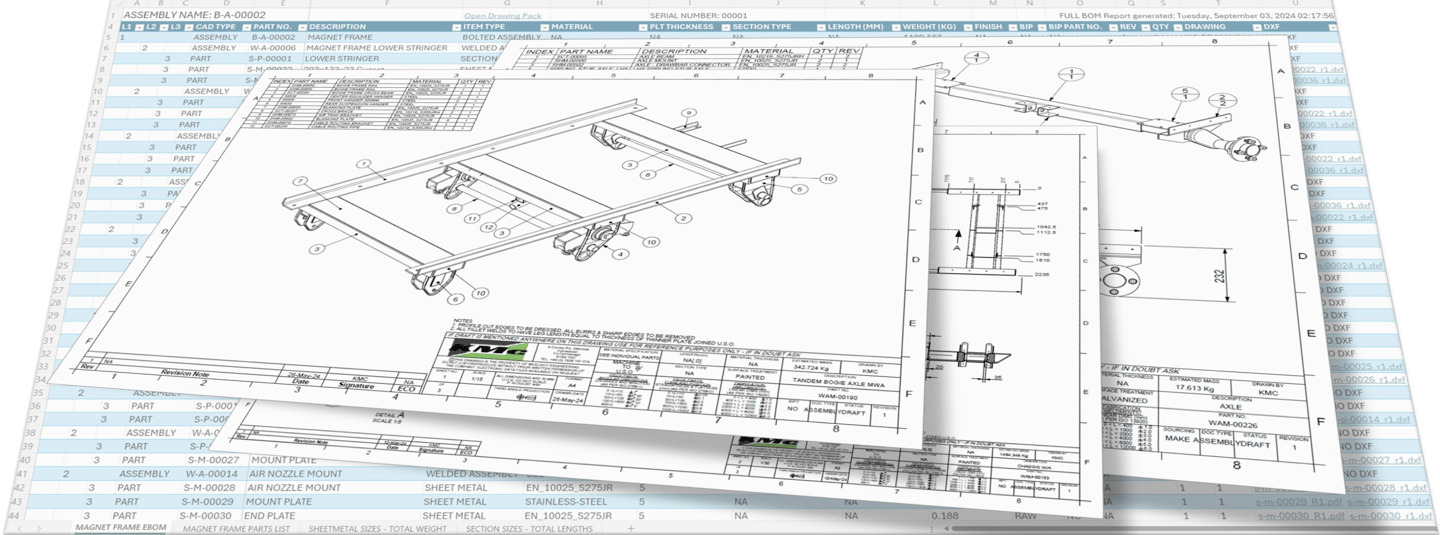Open the s-m-00029_R1.pdf drawing link
1440x535 pixels.
pyautogui.click(x=1297, y=500)
